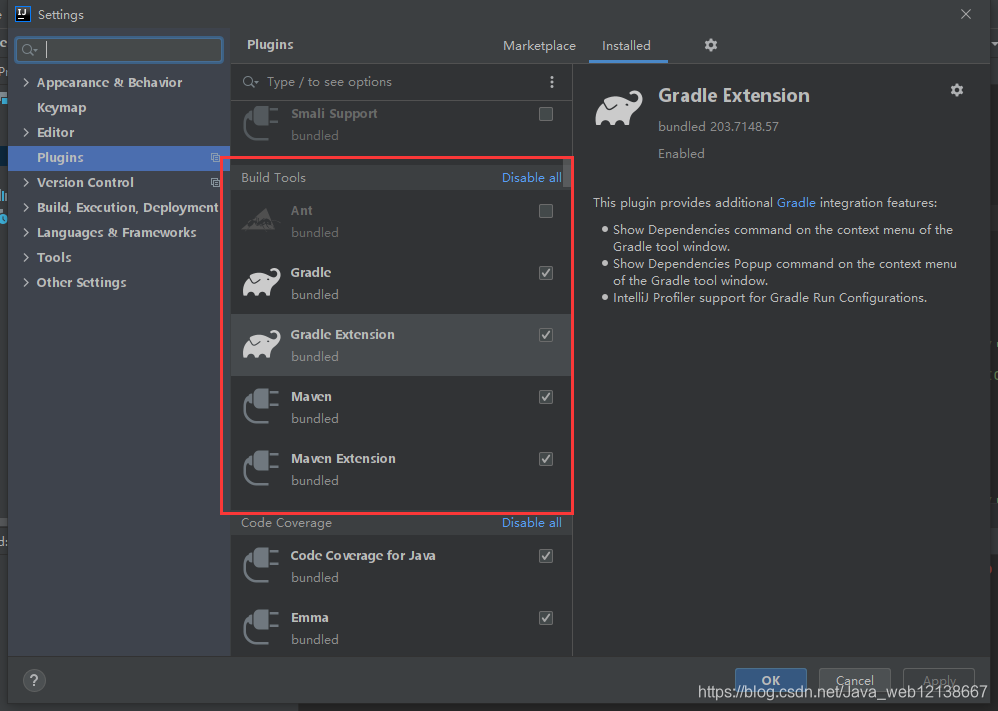Click the Gradle Extension detail gear icon
Screen dimensions: 998x711
tap(957, 90)
